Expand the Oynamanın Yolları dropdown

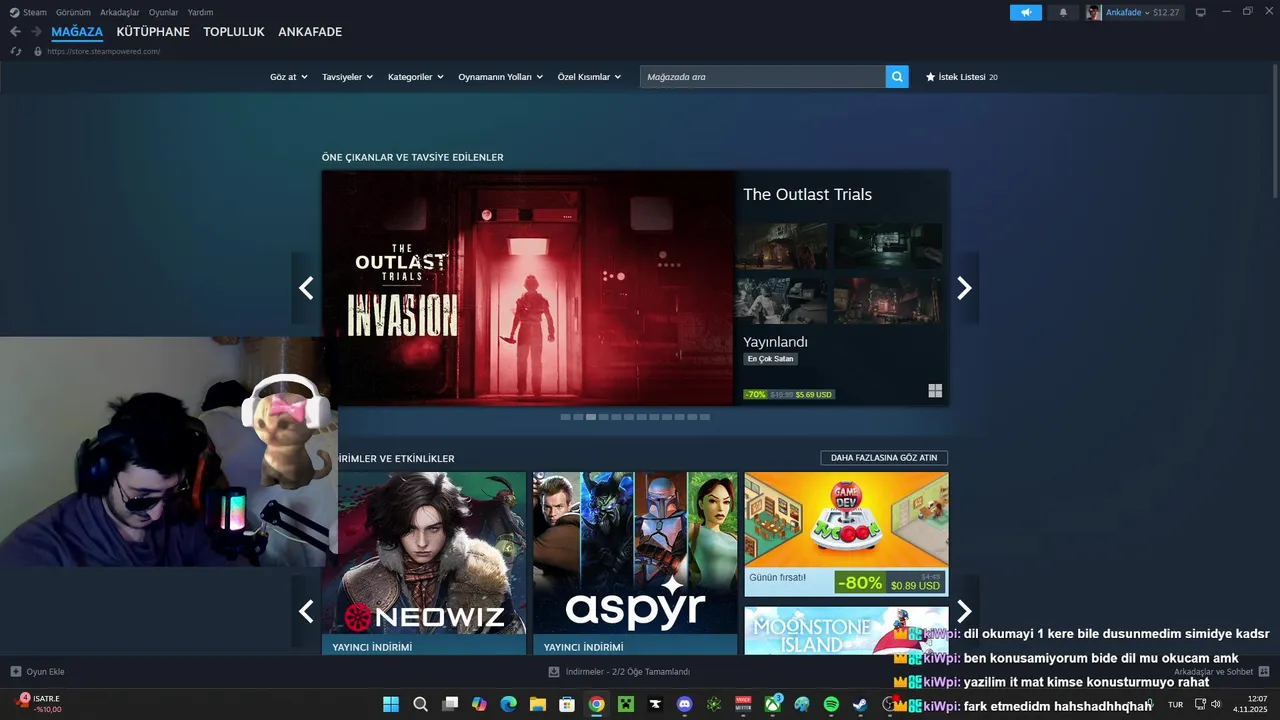500,77
